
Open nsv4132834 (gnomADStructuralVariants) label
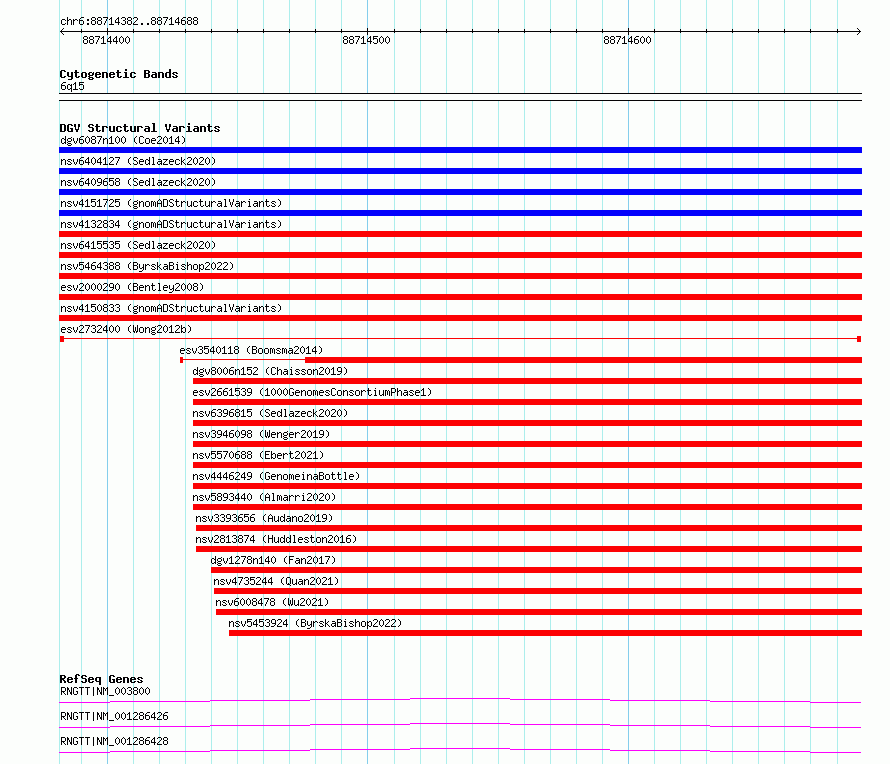click(171, 224)
